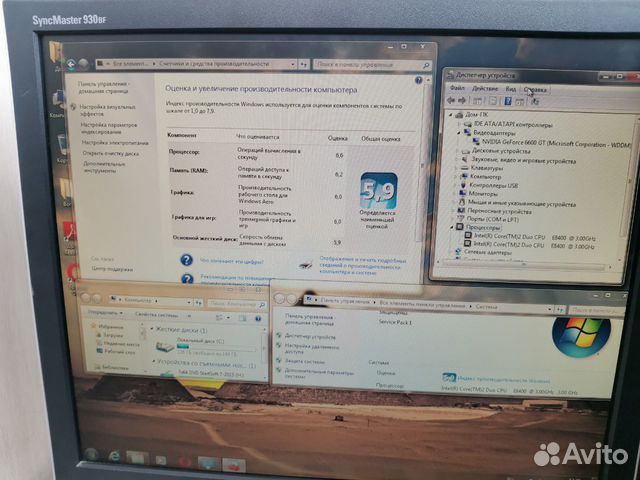
Task: Collapse Жесткие диски group
Action: 154,329
